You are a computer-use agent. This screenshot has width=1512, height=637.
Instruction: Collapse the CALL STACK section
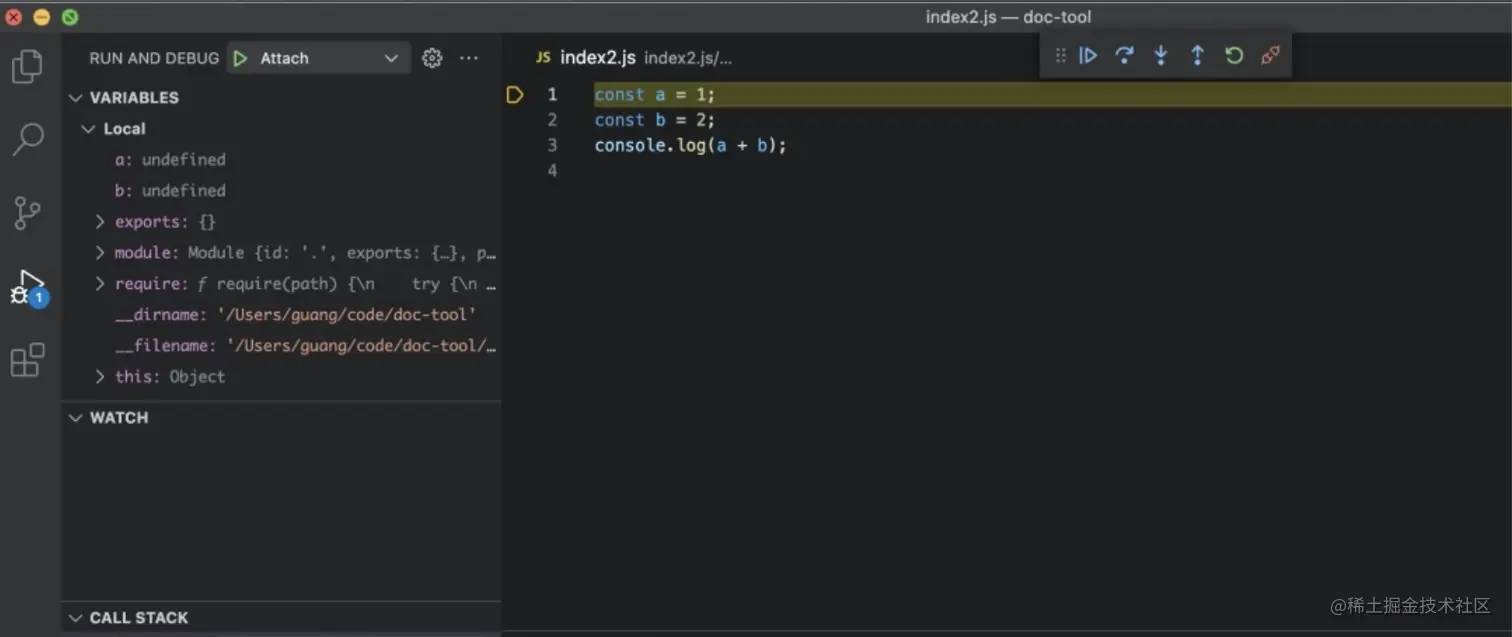pos(75,618)
